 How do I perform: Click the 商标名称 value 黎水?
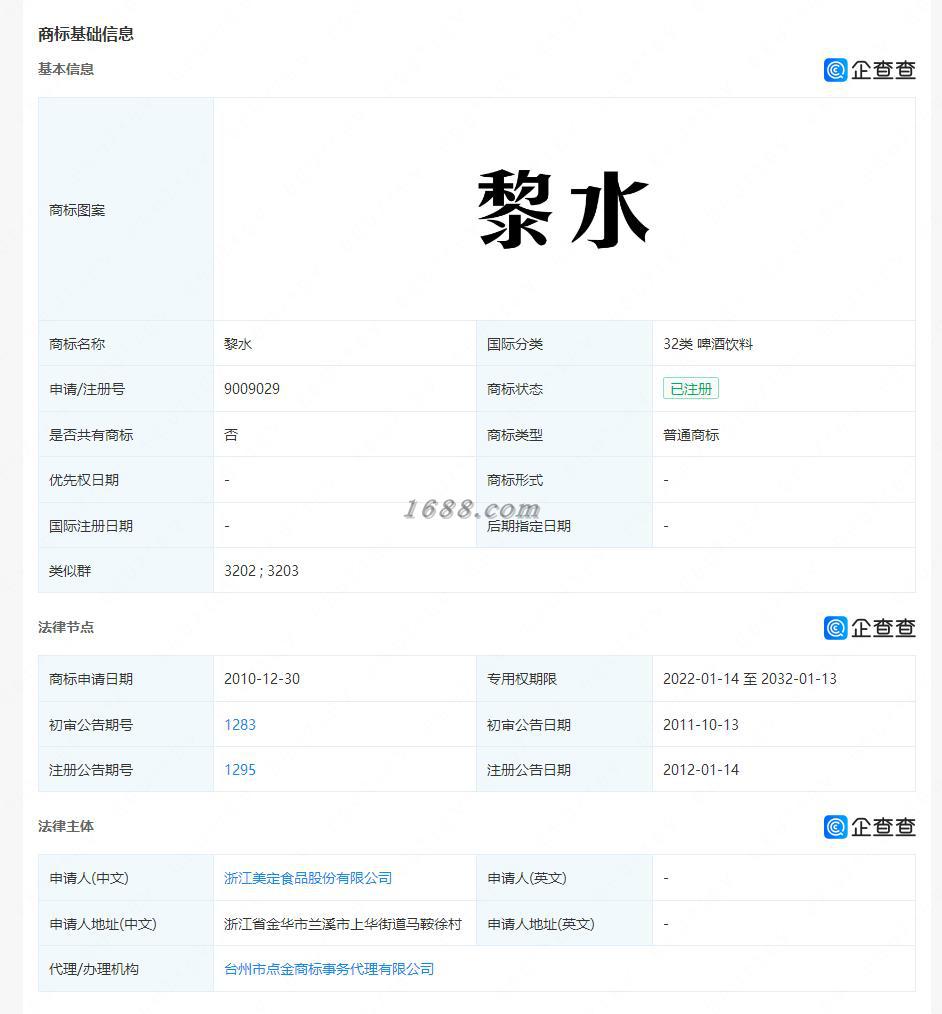pos(238,344)
